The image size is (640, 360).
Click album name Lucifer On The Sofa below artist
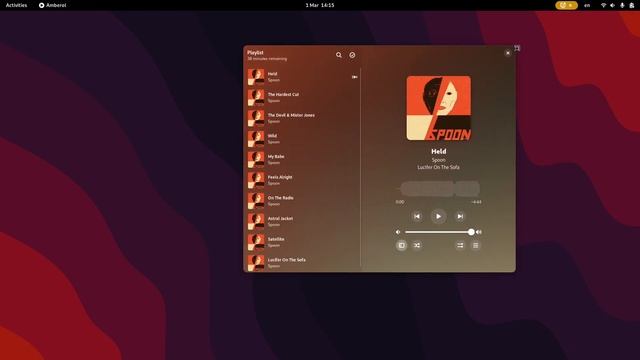pyautogui.click(x=438, y=167)
